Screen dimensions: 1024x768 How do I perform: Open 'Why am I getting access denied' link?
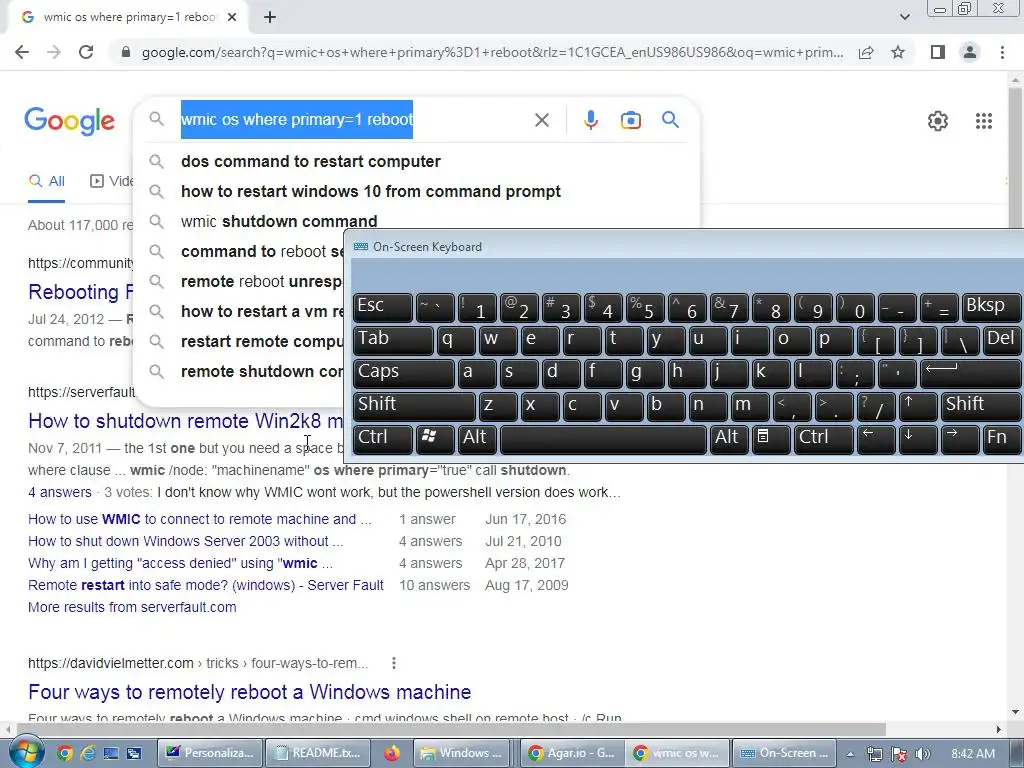[180, 563]
